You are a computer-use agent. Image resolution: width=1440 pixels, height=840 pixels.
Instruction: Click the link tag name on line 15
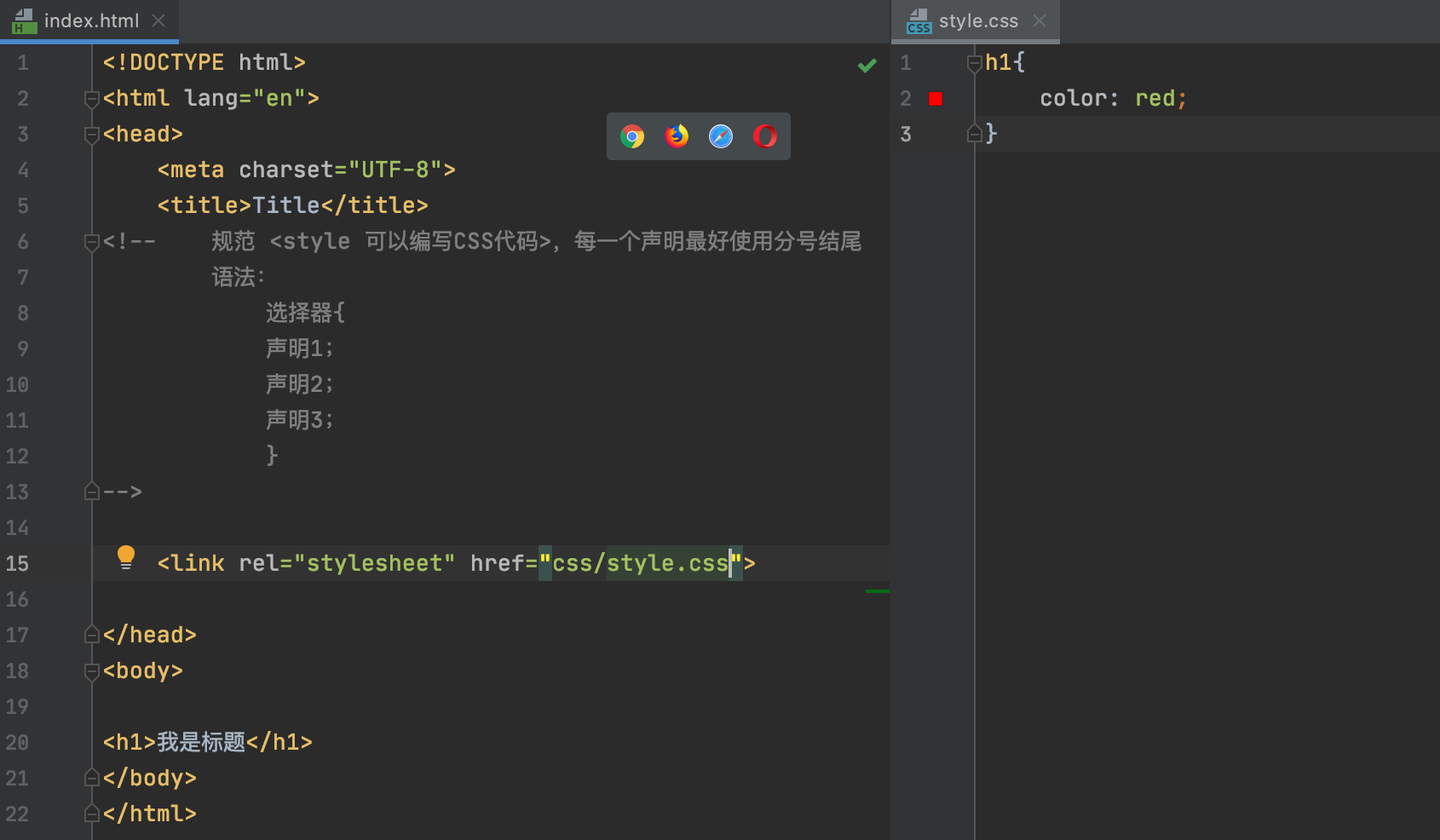(x=198, y=563)
